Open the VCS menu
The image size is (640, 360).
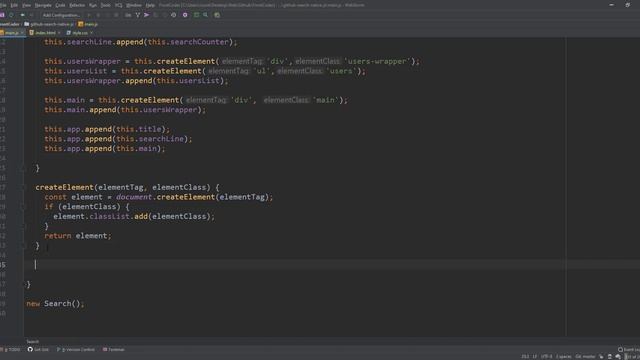118,5
